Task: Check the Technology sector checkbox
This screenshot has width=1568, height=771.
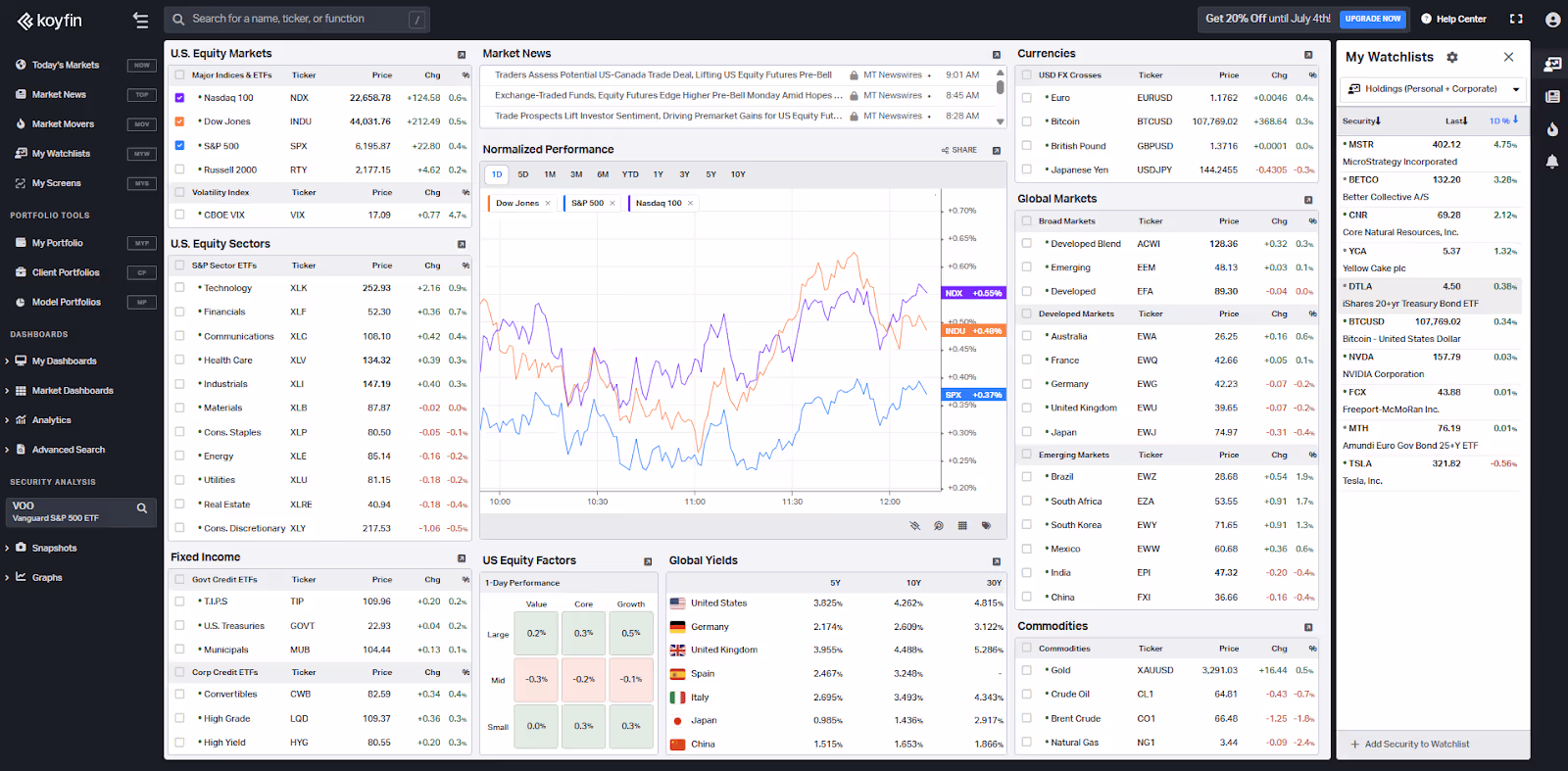Action: [x=179, y=288]
